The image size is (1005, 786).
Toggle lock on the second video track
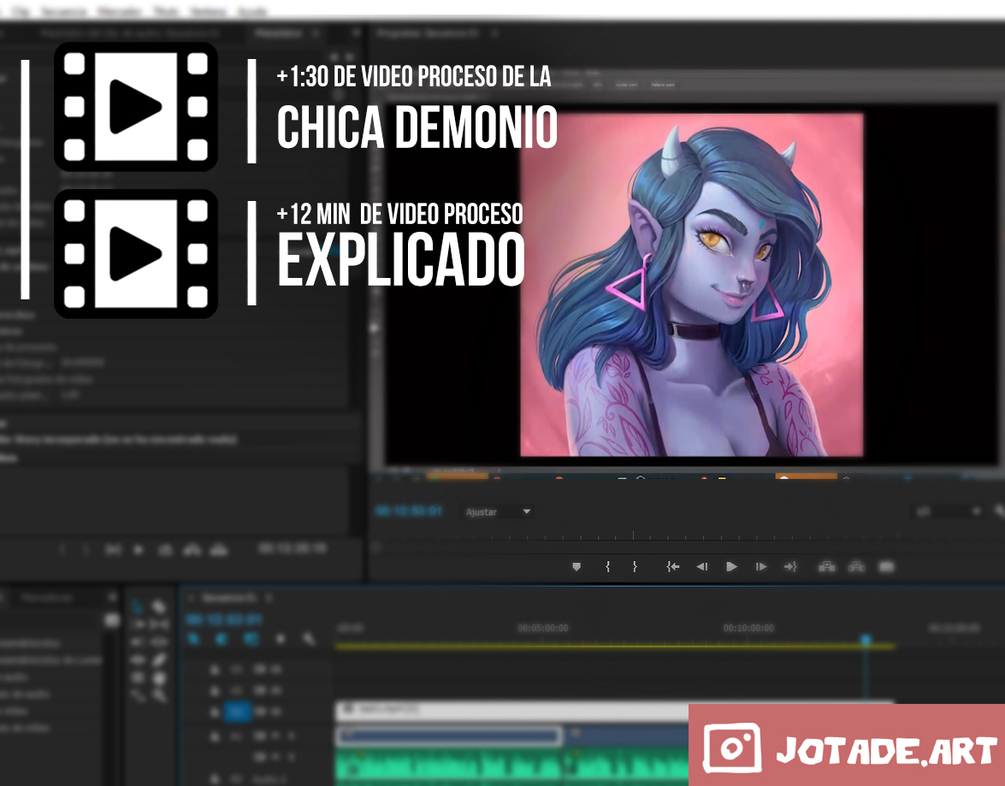click(215, 691)
